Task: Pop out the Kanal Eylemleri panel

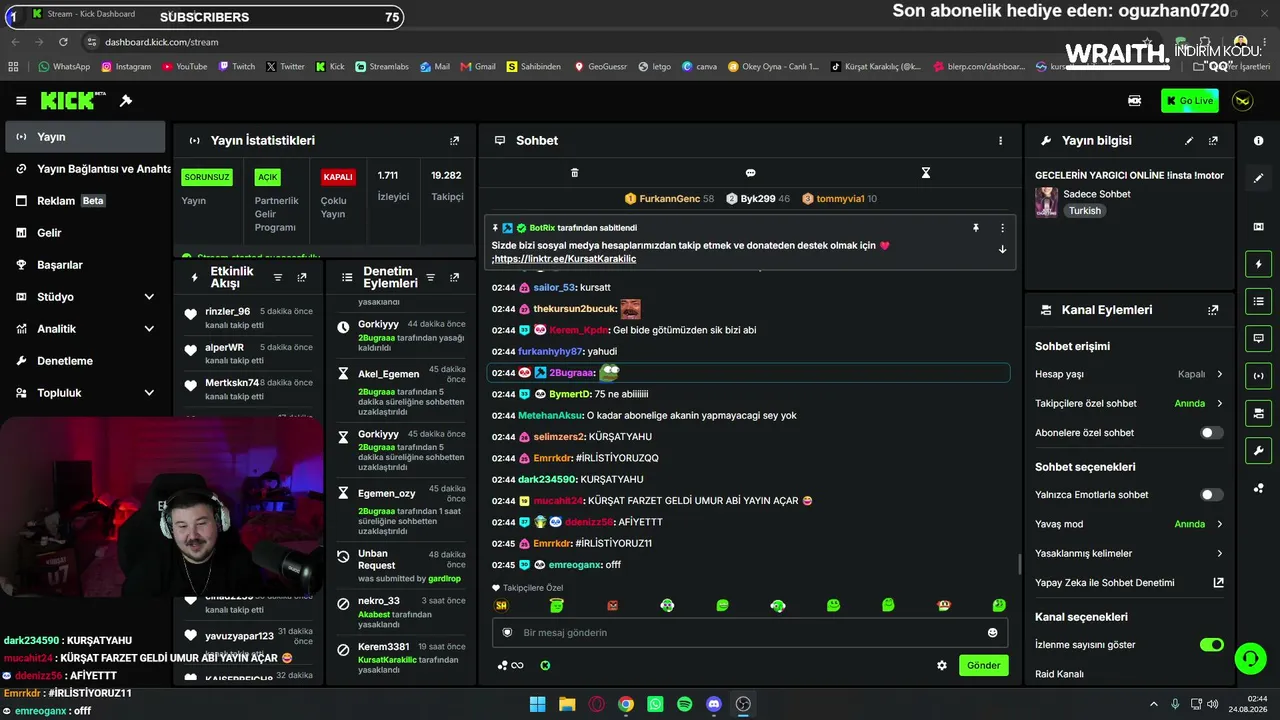Action: 1213,310
